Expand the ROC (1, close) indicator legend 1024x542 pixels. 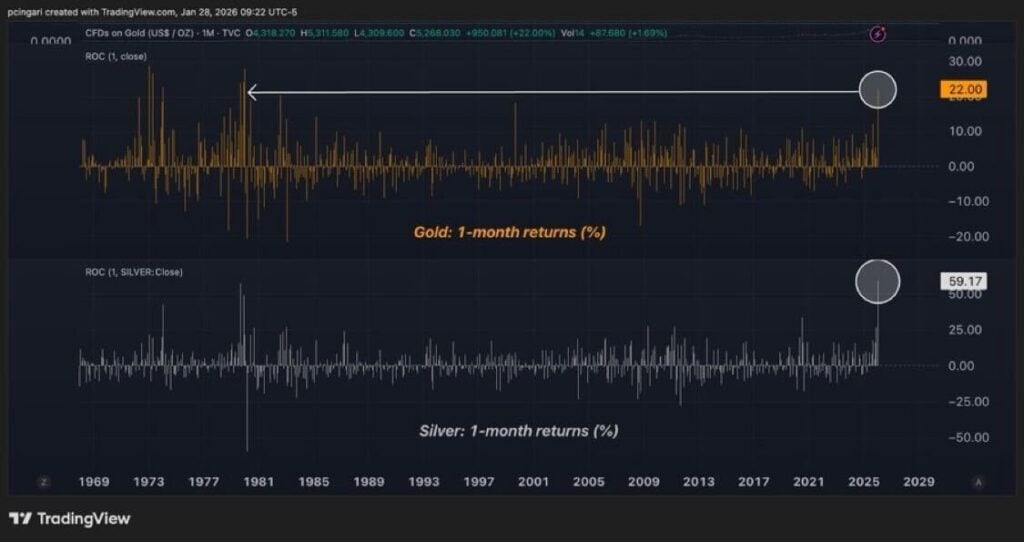point(116,56)
